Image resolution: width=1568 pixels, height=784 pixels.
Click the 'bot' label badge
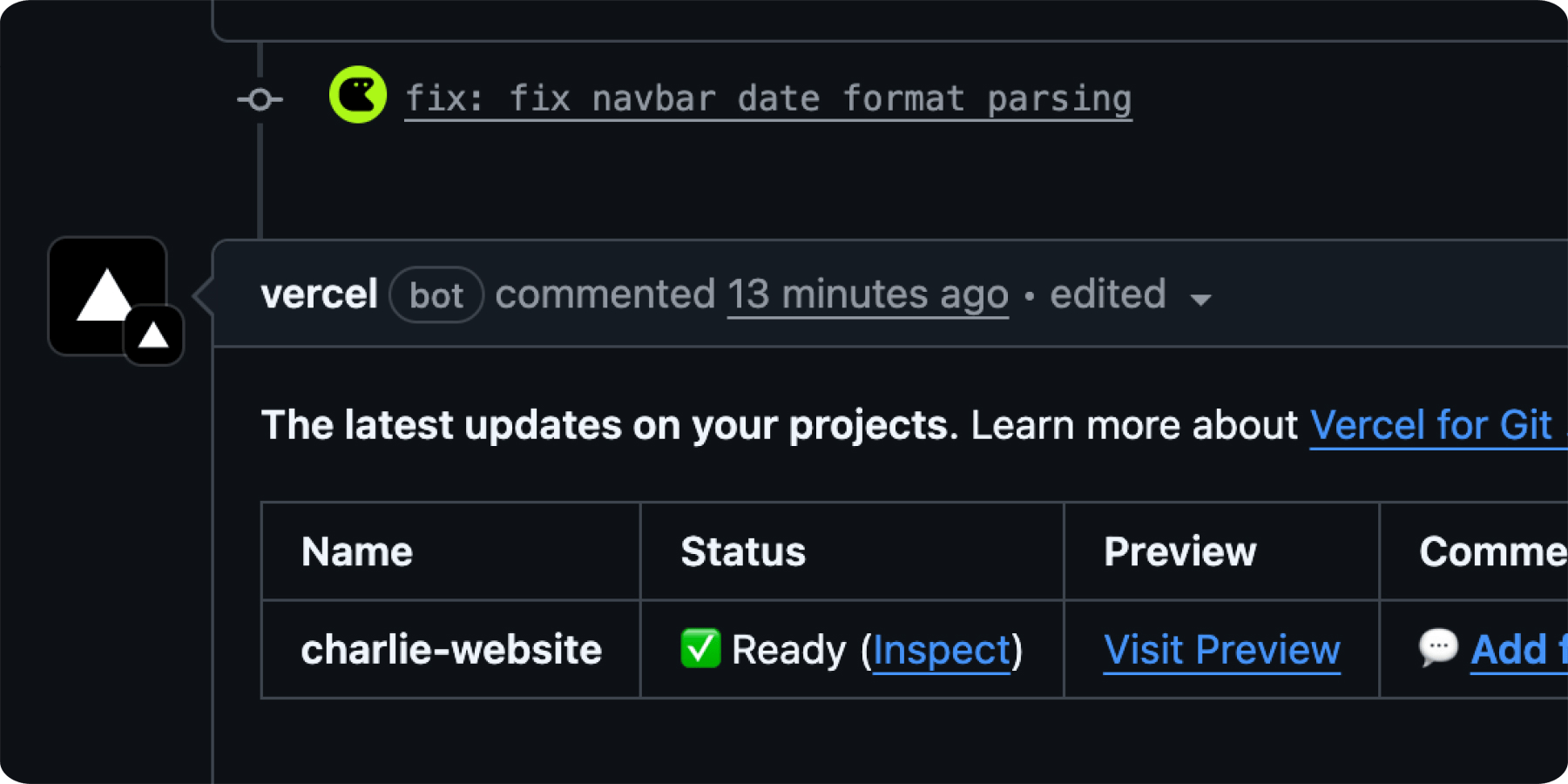436,295
